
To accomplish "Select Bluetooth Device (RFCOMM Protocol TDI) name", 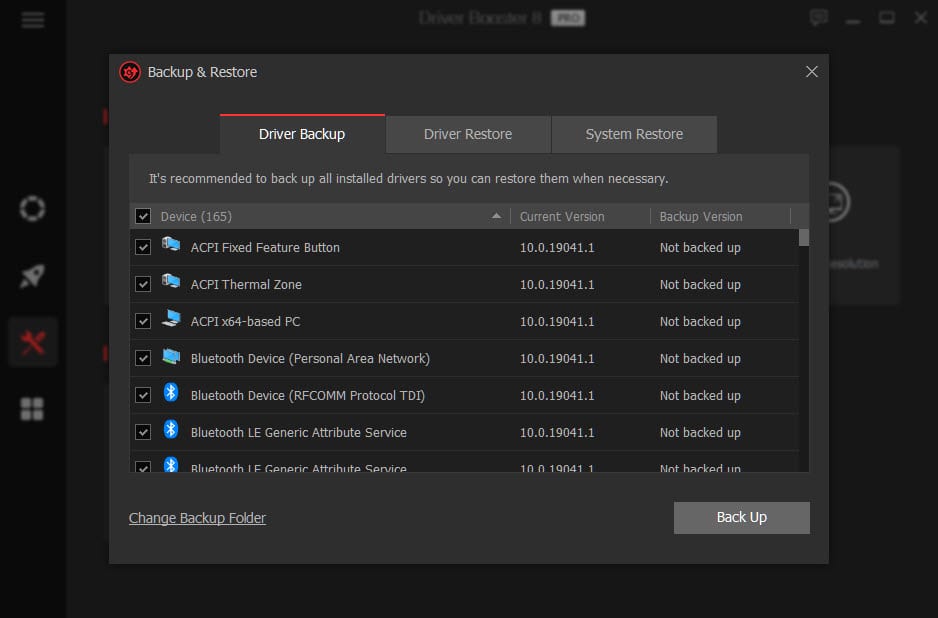I will (307, 396).
